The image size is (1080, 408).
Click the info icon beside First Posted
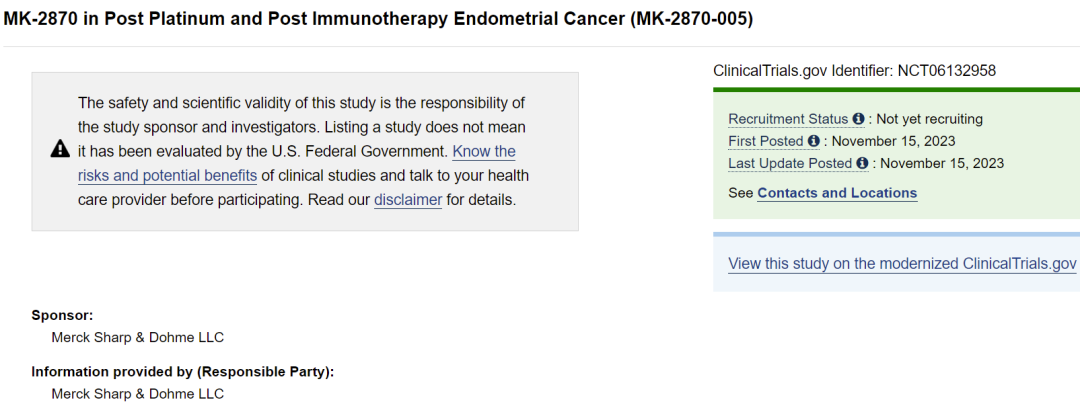tap(813, 141)
